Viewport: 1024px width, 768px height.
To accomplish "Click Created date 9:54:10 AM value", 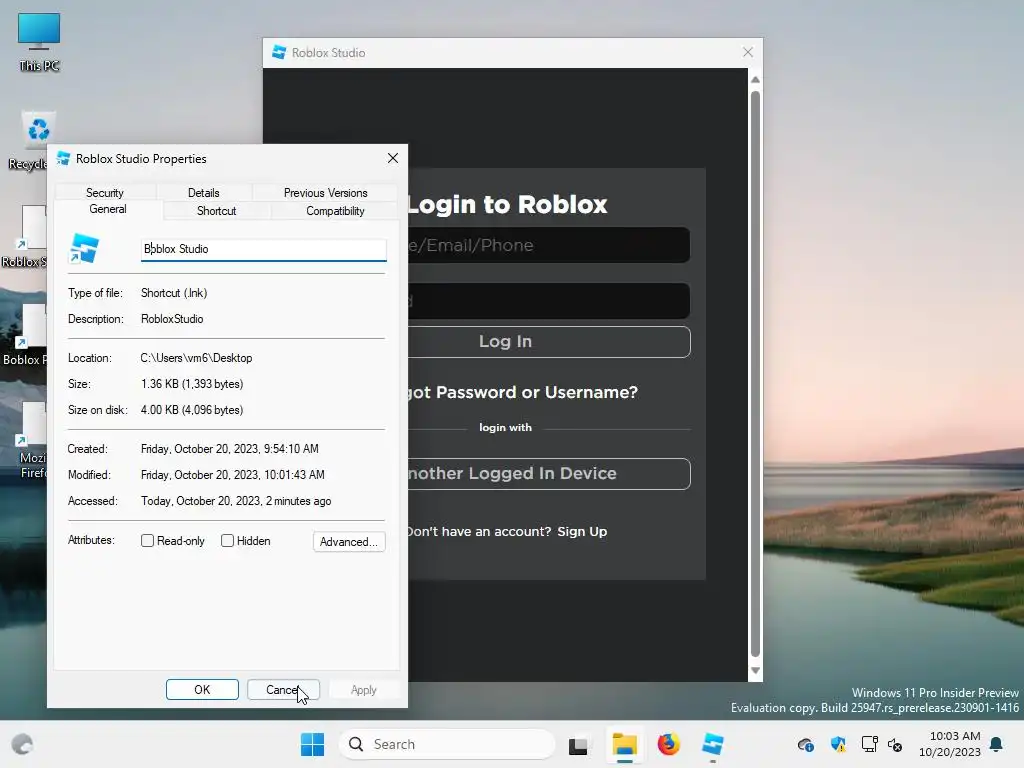I will [229, 449].
